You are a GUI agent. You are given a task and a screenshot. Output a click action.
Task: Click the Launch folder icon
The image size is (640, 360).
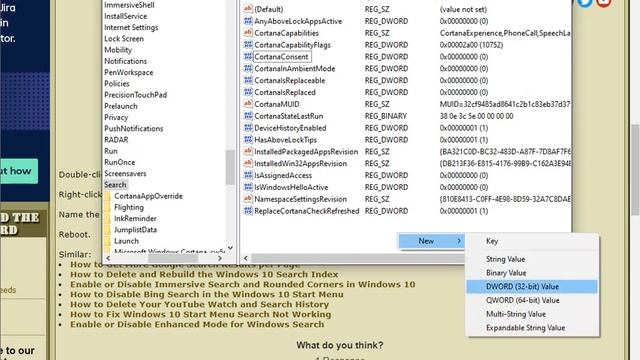pos(107,241)
